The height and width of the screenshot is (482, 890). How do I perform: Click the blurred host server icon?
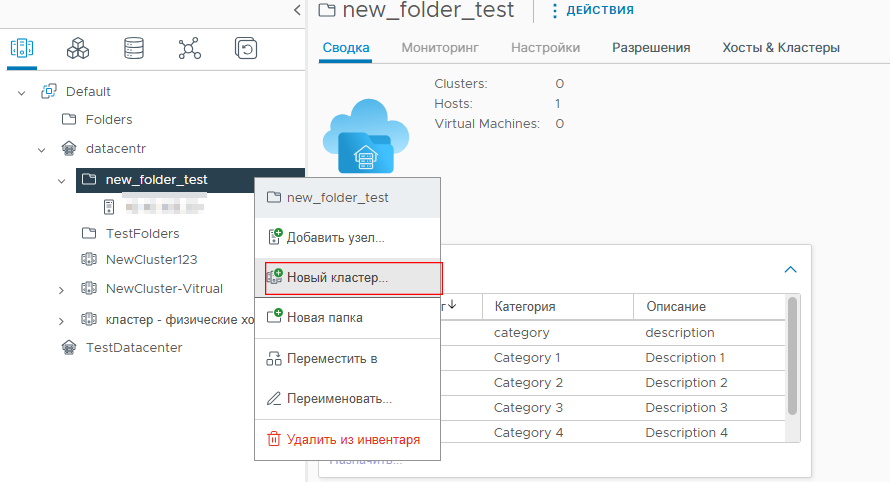point(109,207)
